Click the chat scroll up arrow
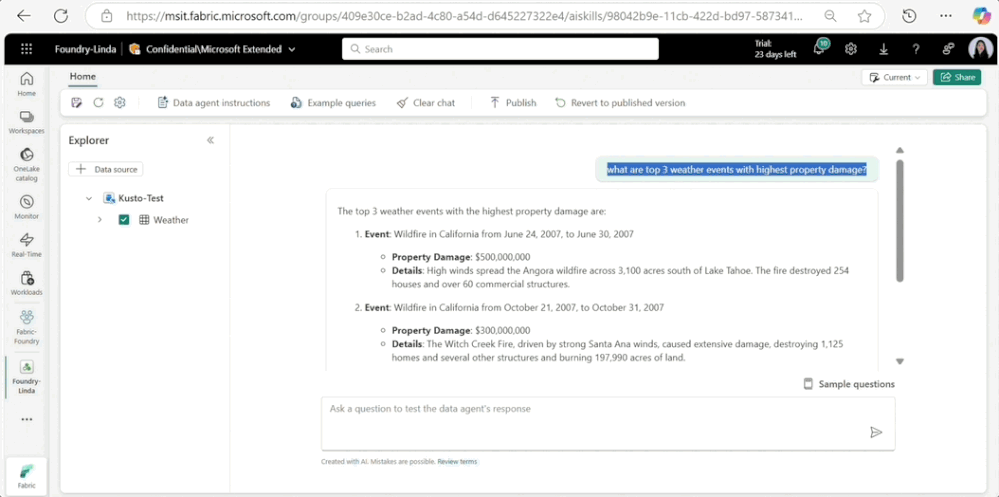The width and height of the screenshot is (999, 497). (900, 150)
